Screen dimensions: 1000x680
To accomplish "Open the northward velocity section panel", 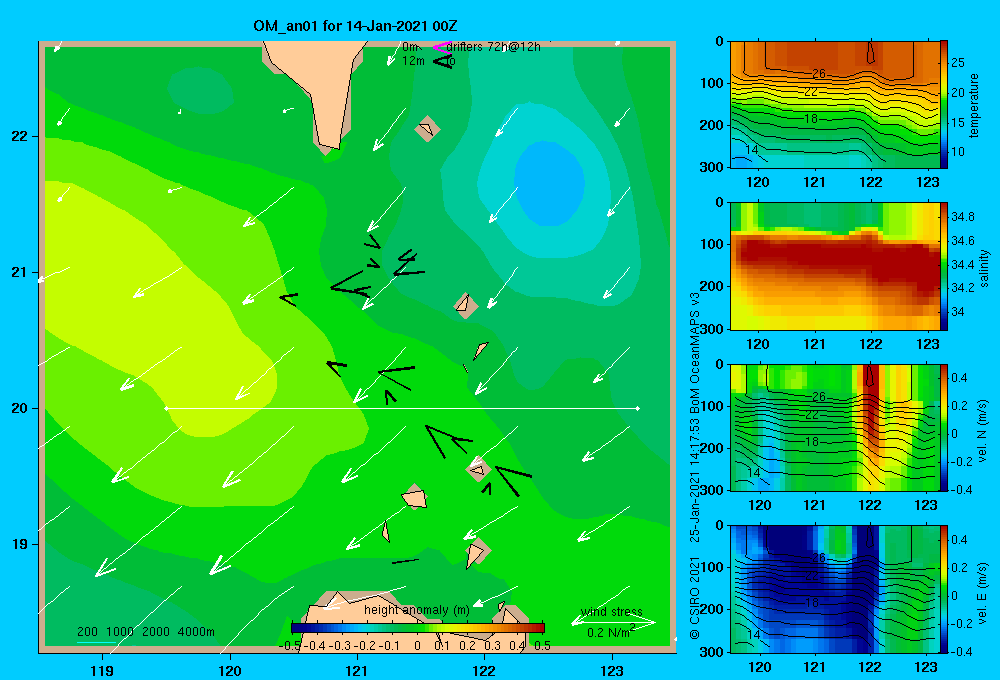I will [x=834, y=427].
